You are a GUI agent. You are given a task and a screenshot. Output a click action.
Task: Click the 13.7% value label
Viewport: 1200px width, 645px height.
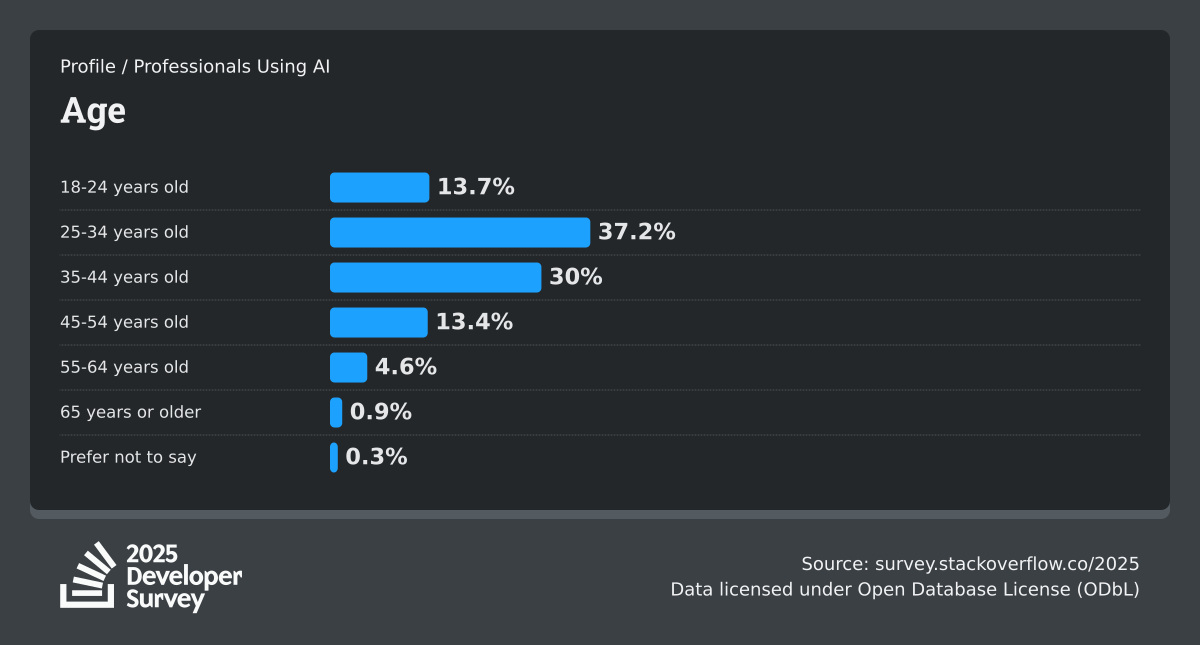[x=476, y=187]
